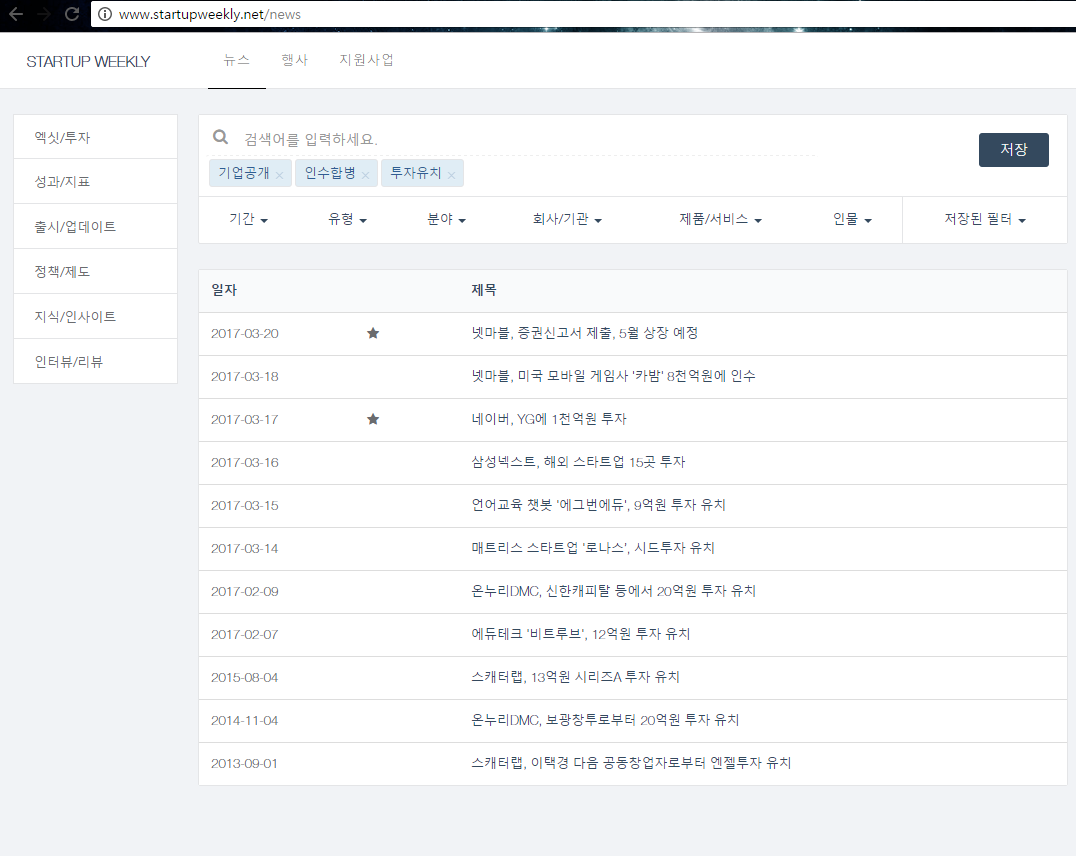Open the 회사/기관 dropdown filter
This screenshot has width=1076, height=856.
pos(567,219)
